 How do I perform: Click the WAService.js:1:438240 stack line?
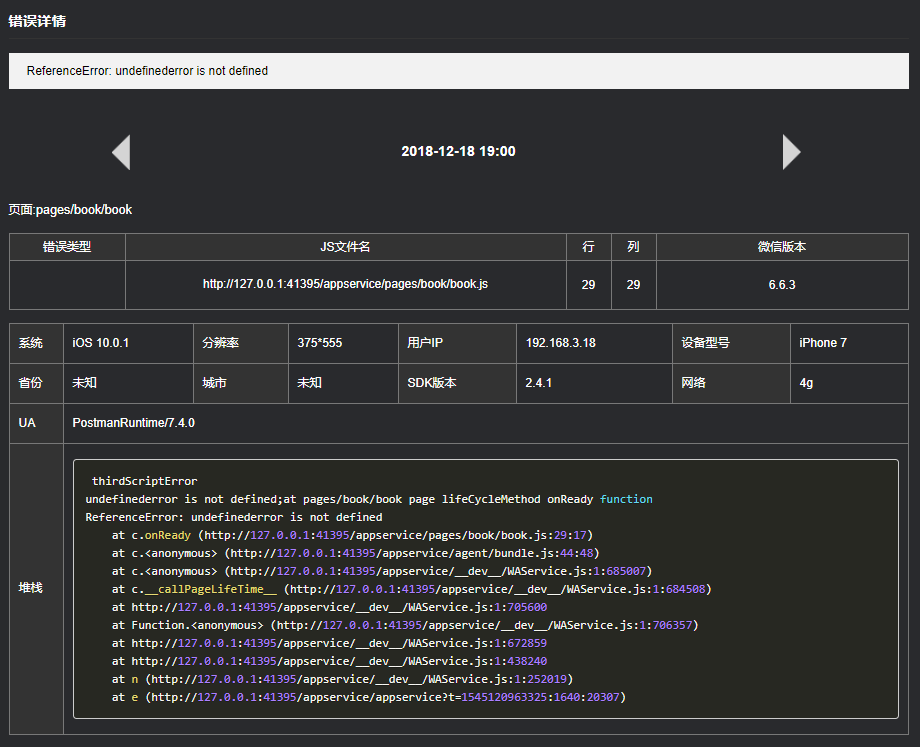[329, 661]
